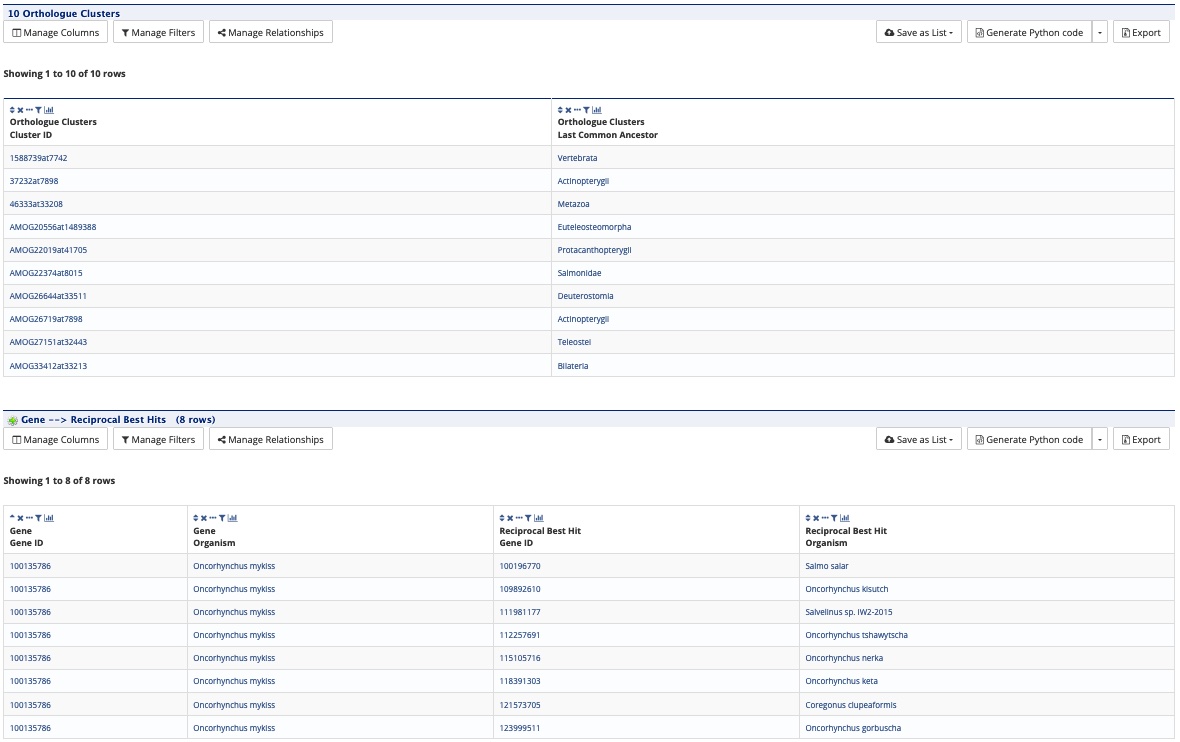Click the Vertebrata ancestor link
This screenshot has height=742, width=1180.
(577, 158)
